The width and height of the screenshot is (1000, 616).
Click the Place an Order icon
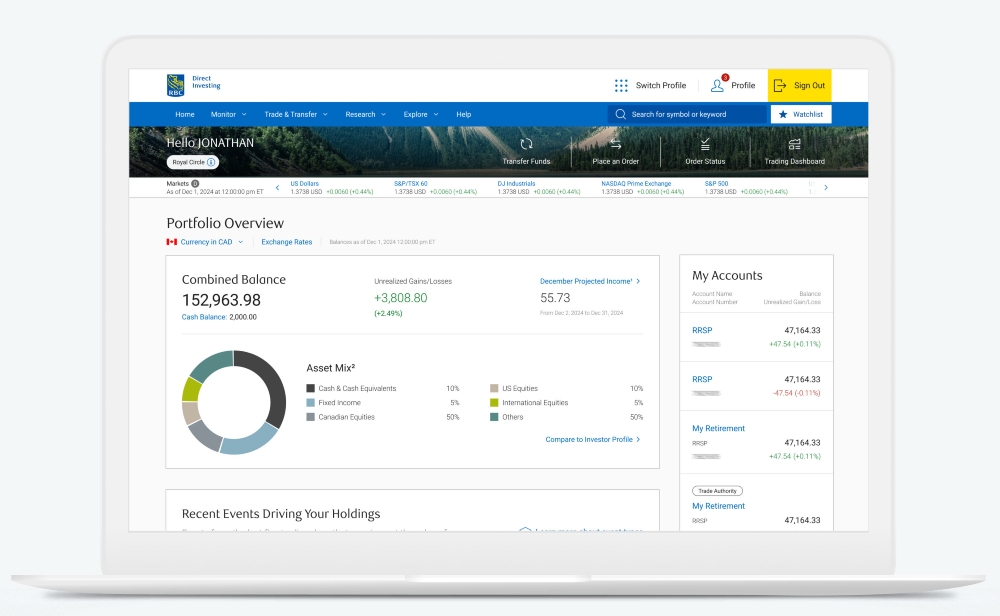click(615, 144)
